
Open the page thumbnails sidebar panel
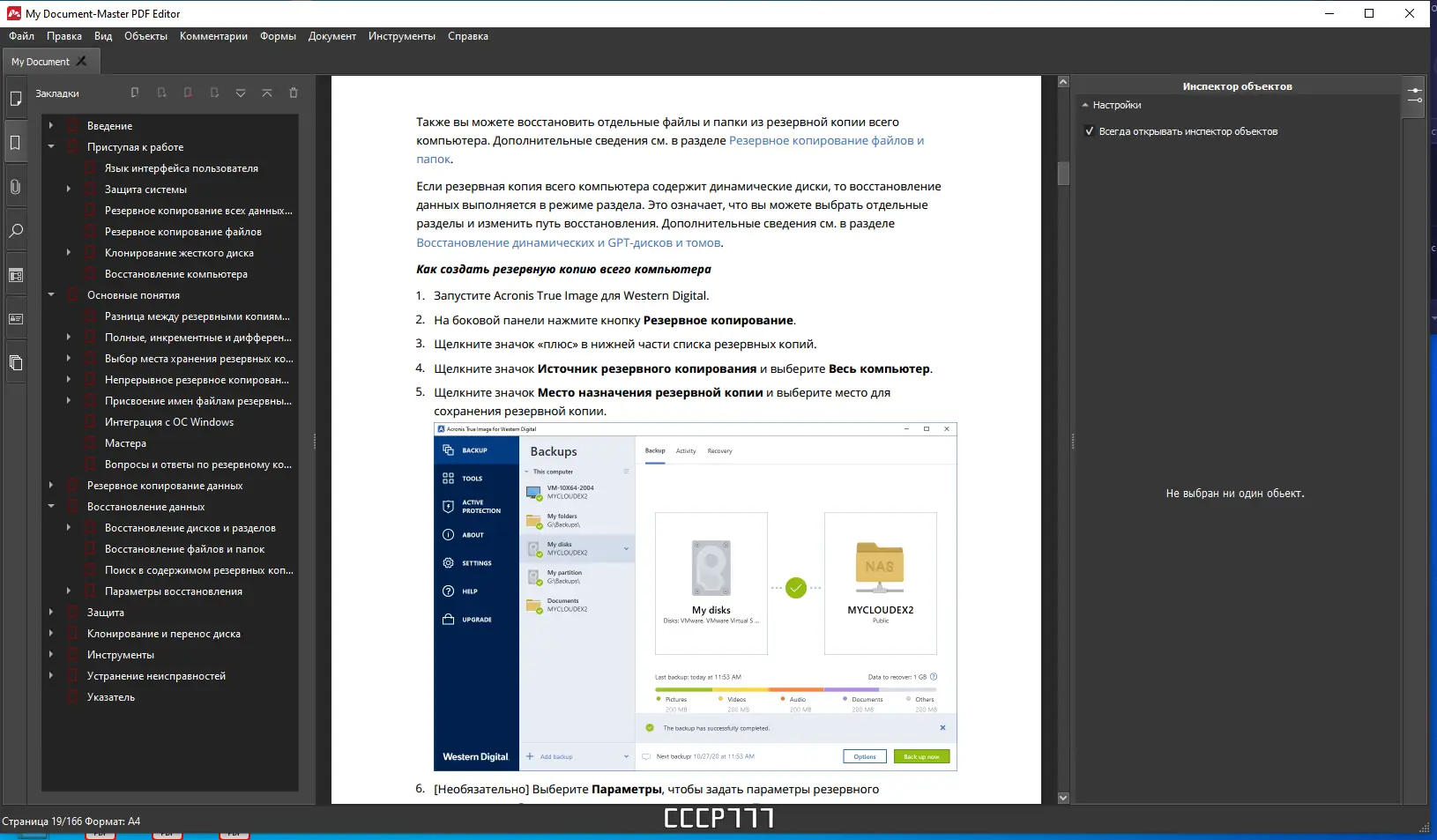pyautogui.click(x=15, y=99)
